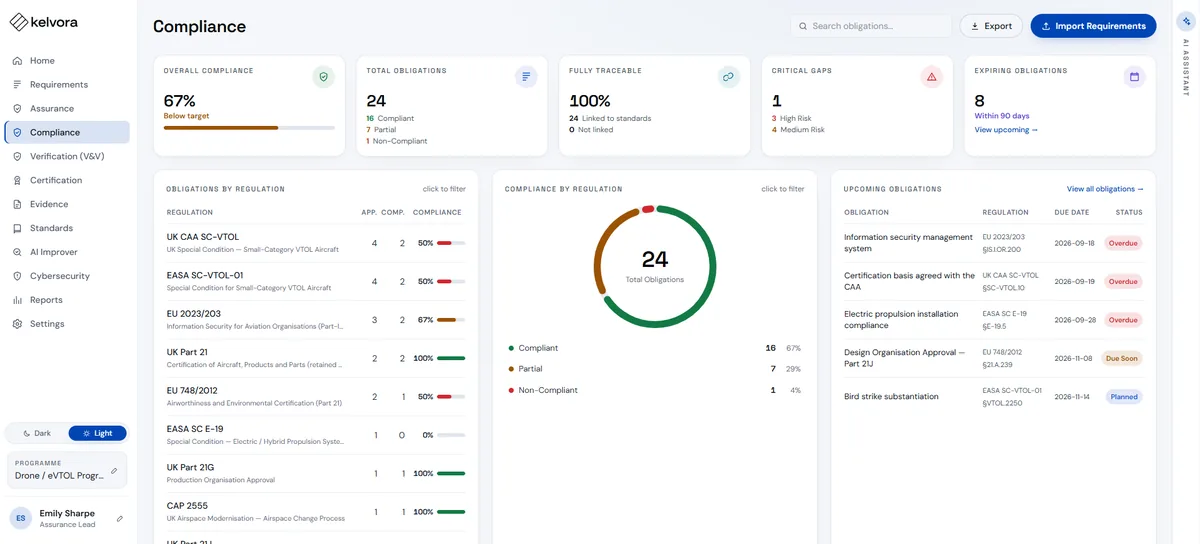Switch to Light theme
The width and height of the screenshot is (1200, 544).
pyautogui.click(x=98, y=433)
